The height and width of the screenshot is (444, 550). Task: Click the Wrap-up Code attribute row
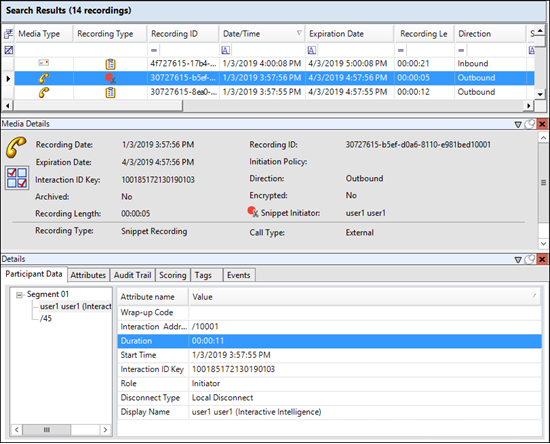pos(329,312)
